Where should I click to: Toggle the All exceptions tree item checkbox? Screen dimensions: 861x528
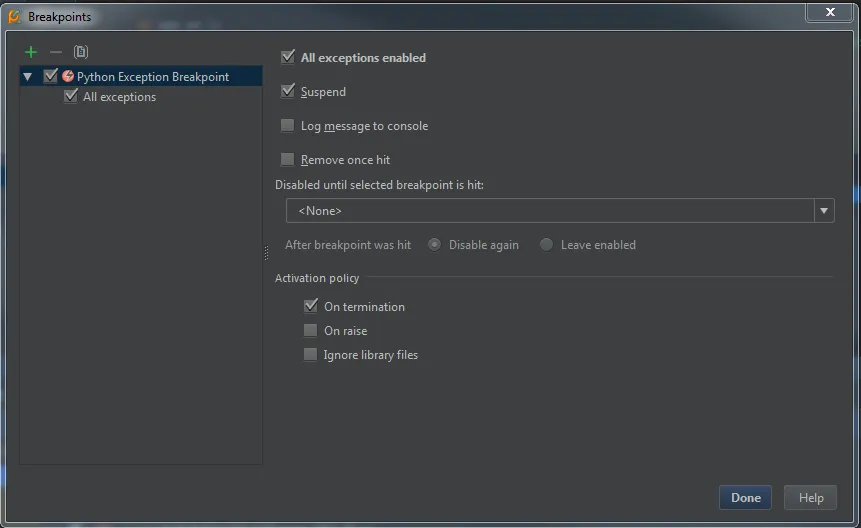coord(71,97)
